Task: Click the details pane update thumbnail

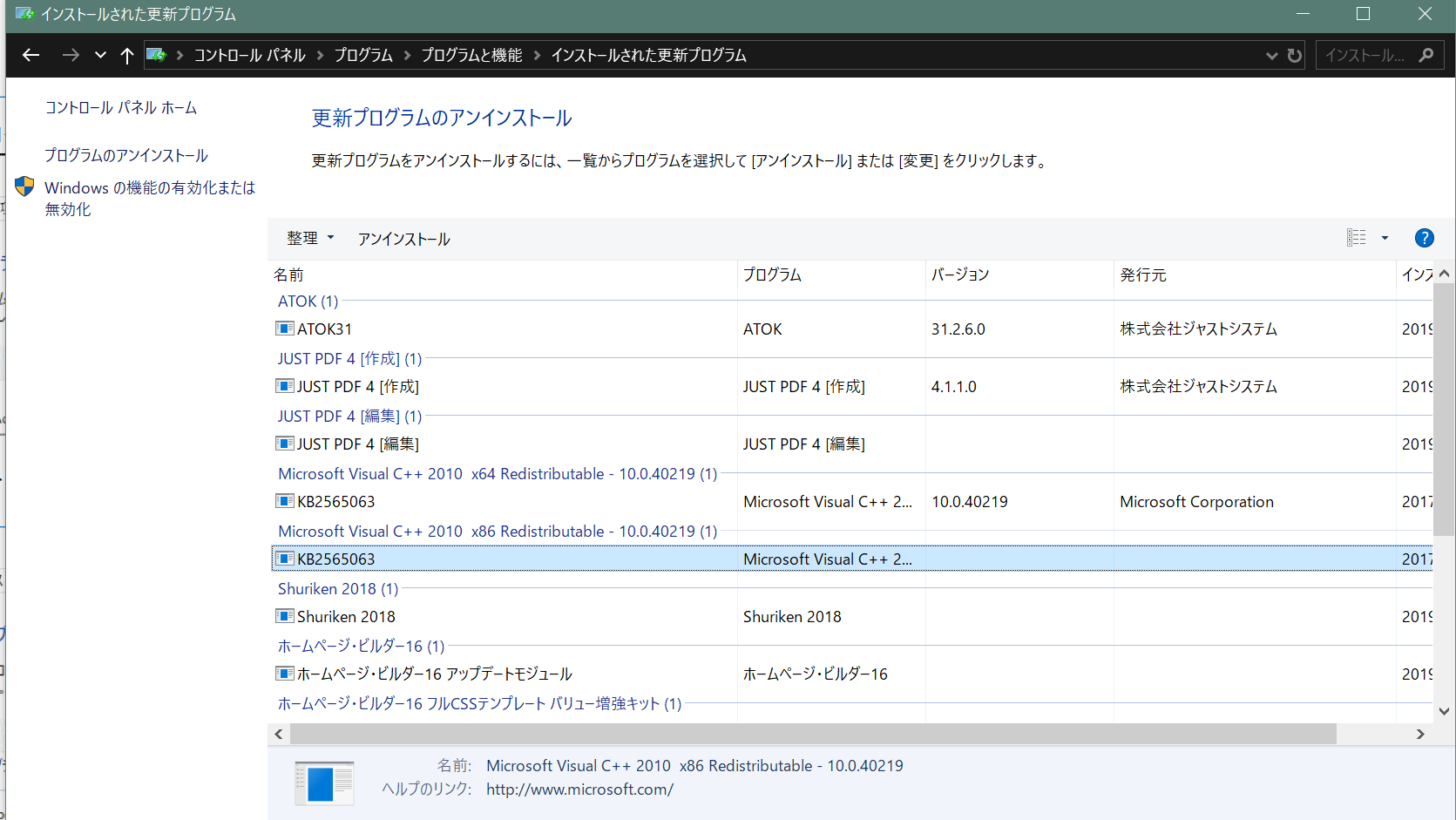Action: point(324,783)
